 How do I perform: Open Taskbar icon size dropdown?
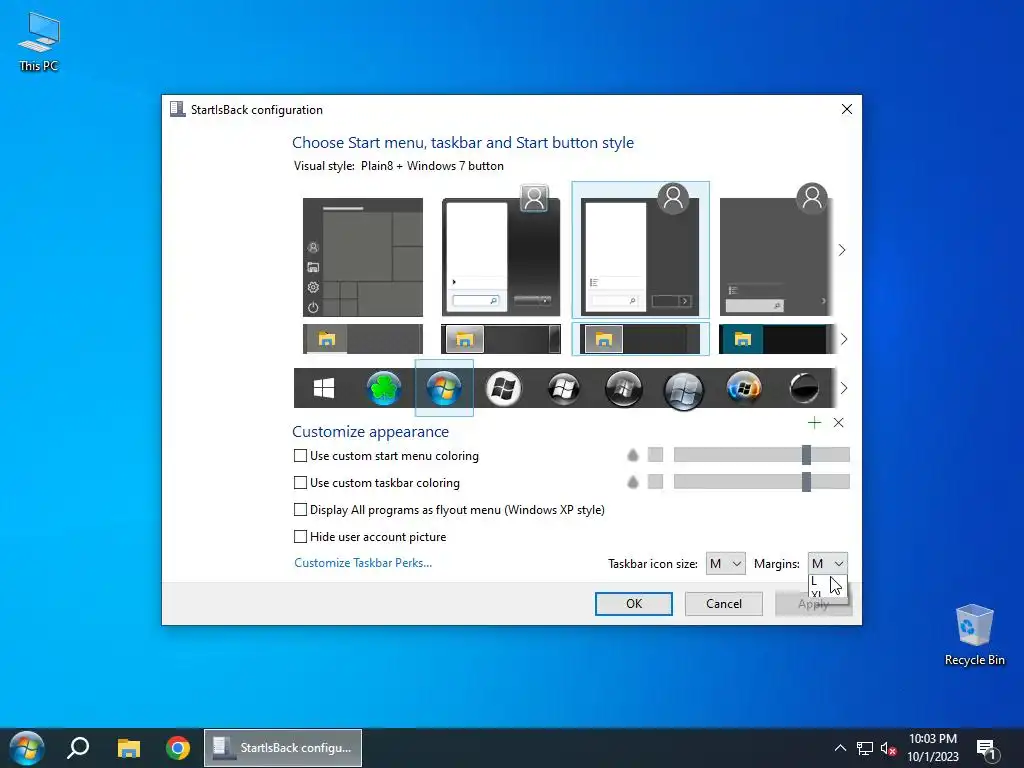726,564
